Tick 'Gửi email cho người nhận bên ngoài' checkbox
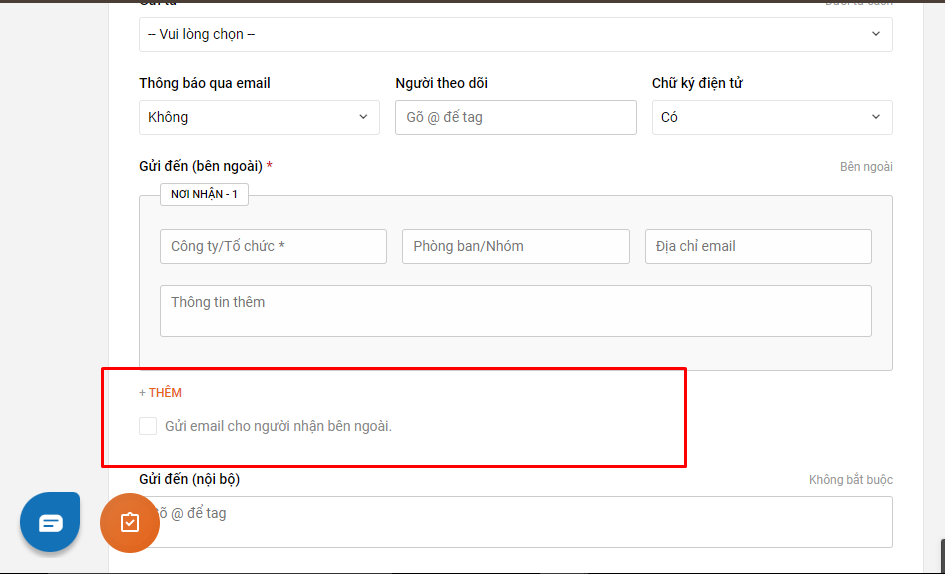Image resolution: width=945 pixels, height=574 pixels. click(x=148, y=426)
